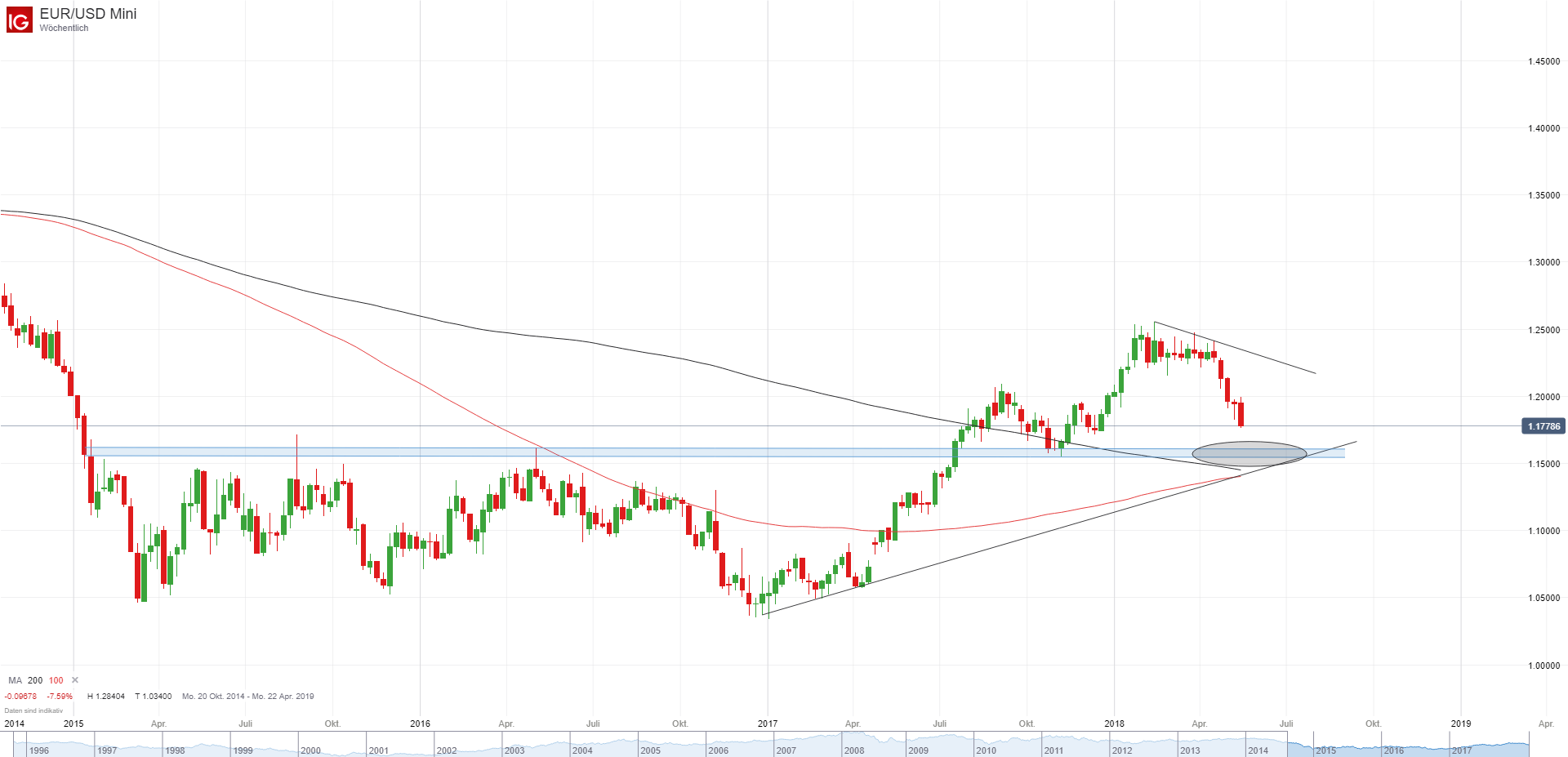Jump to 2013 in the navigator strip
The width and height of the screenshot is (1568, 757).
tap(1190, 750)
